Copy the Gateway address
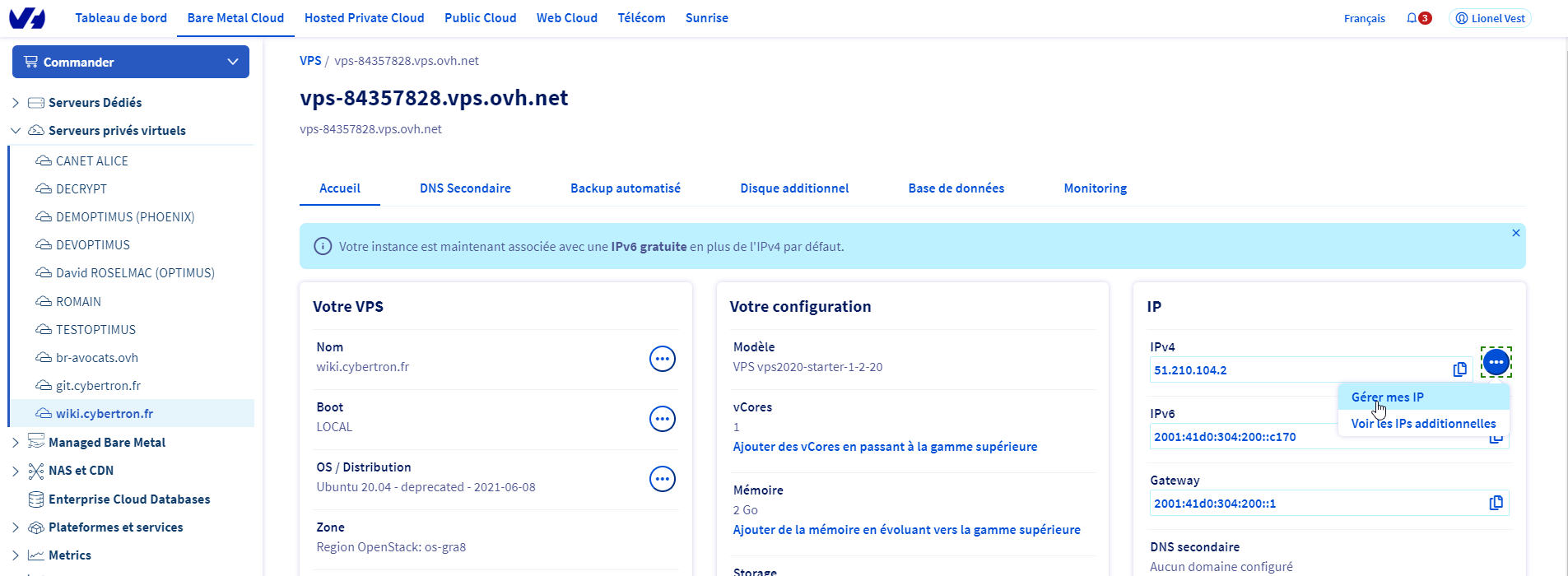This screenshot has height=576, width=1568. tap(1496, 503)
